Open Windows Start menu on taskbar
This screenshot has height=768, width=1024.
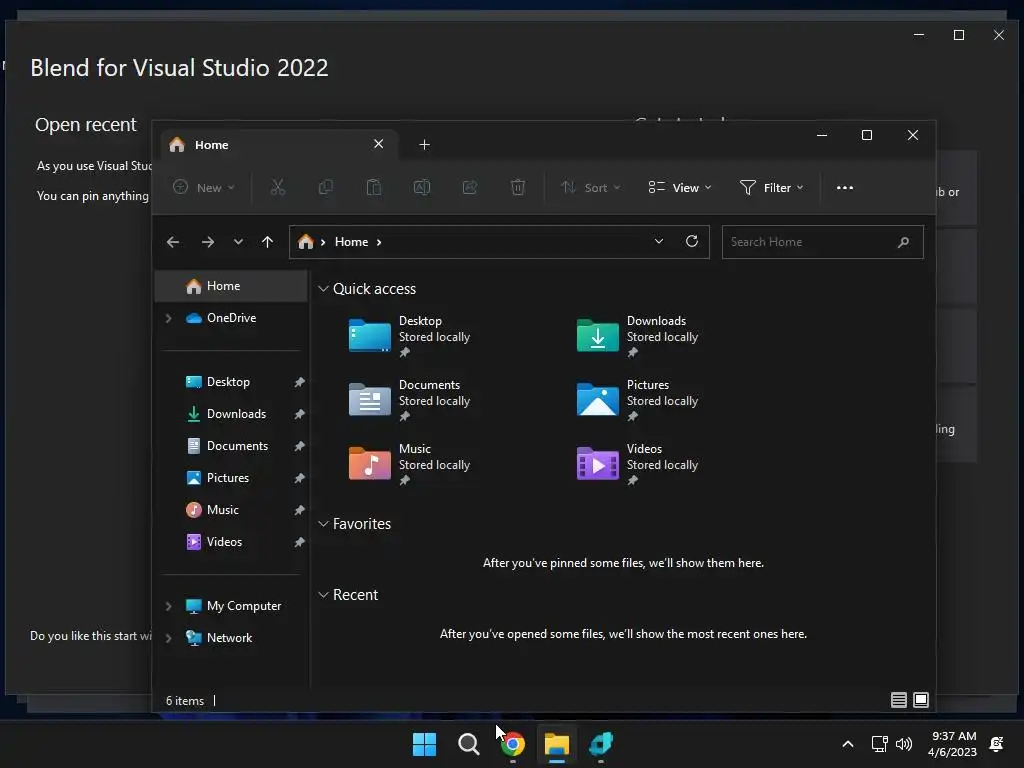424,744
